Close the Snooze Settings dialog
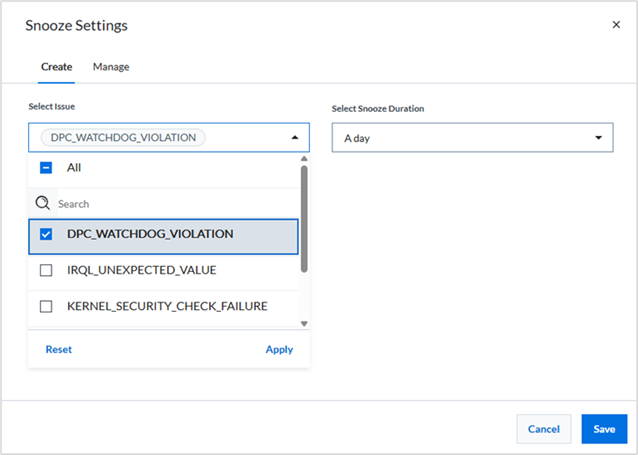 tap(616, 25)
